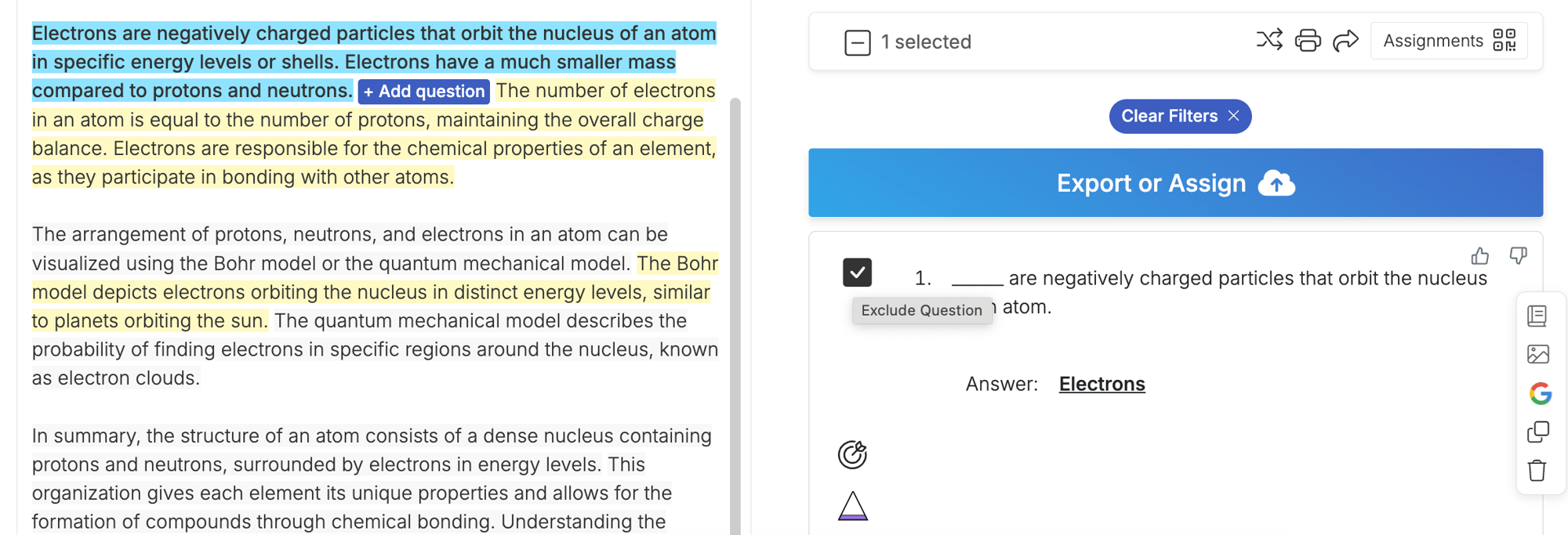Shuffle the question order icon
The image size is (1568, 535).
click(x=1269, y=40)
